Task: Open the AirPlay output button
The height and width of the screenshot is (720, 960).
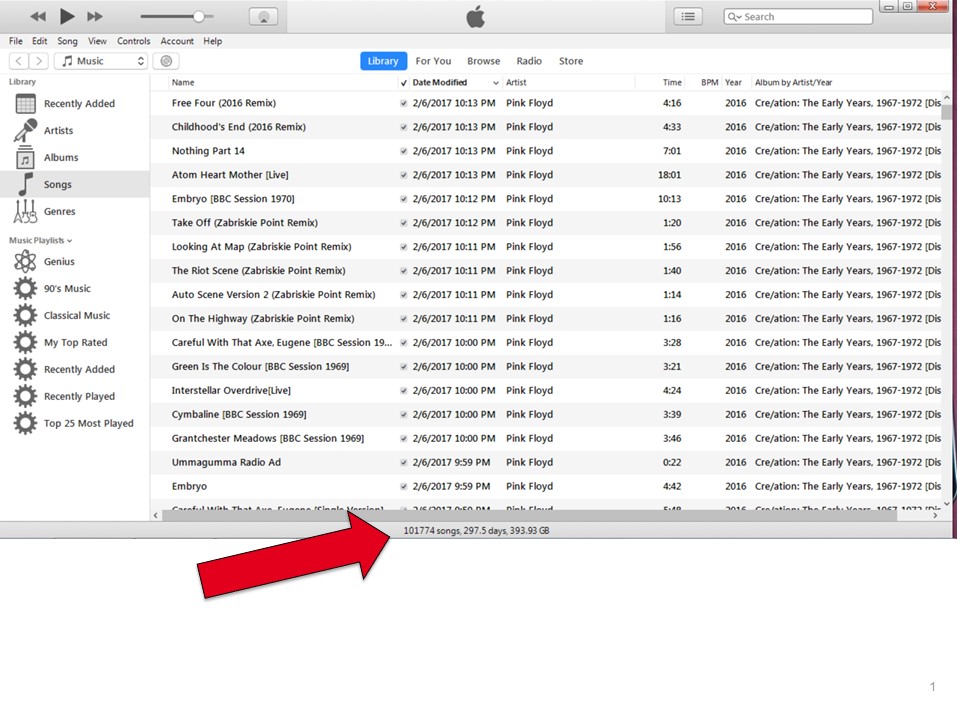Action: click(264, 17)
